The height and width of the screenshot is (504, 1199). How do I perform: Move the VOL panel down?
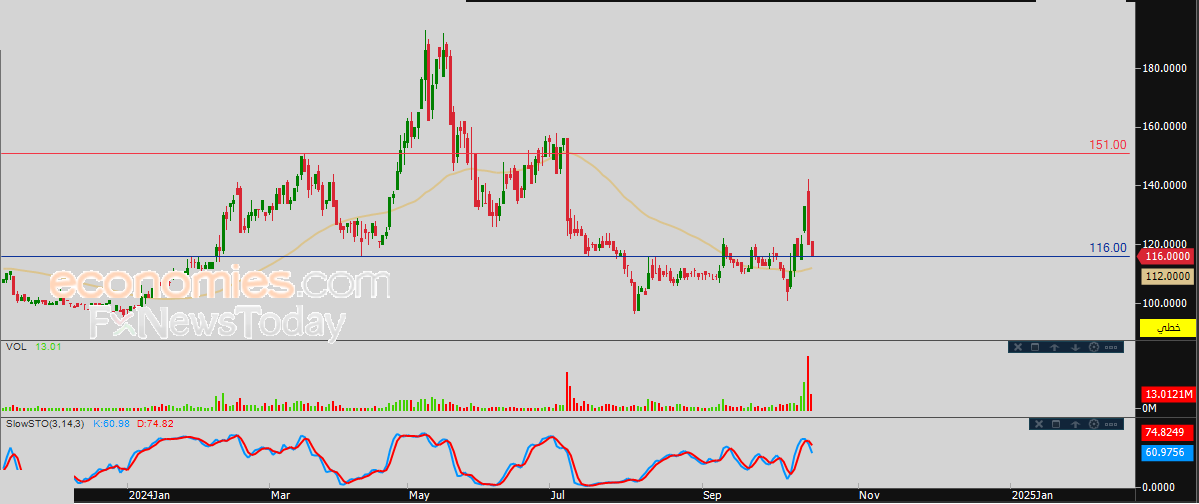(x=1074, y=347)
